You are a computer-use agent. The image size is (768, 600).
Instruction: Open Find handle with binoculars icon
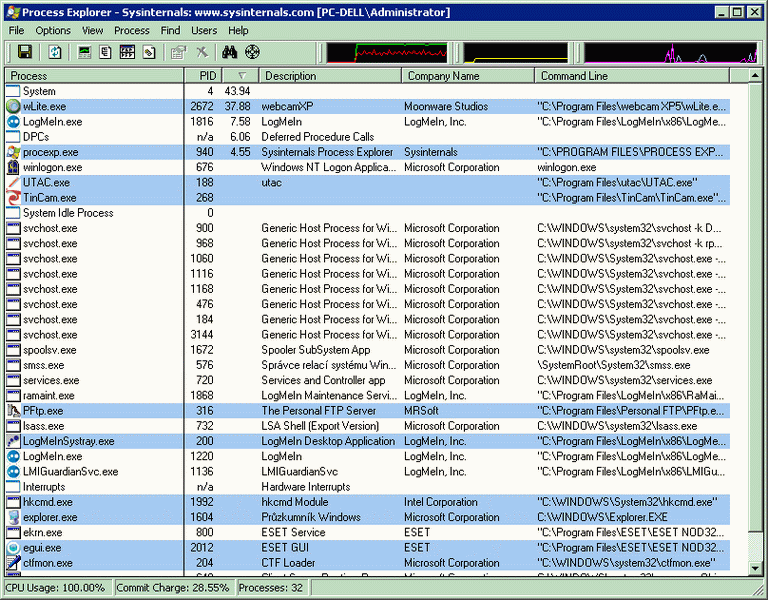[x=229, y=52]
